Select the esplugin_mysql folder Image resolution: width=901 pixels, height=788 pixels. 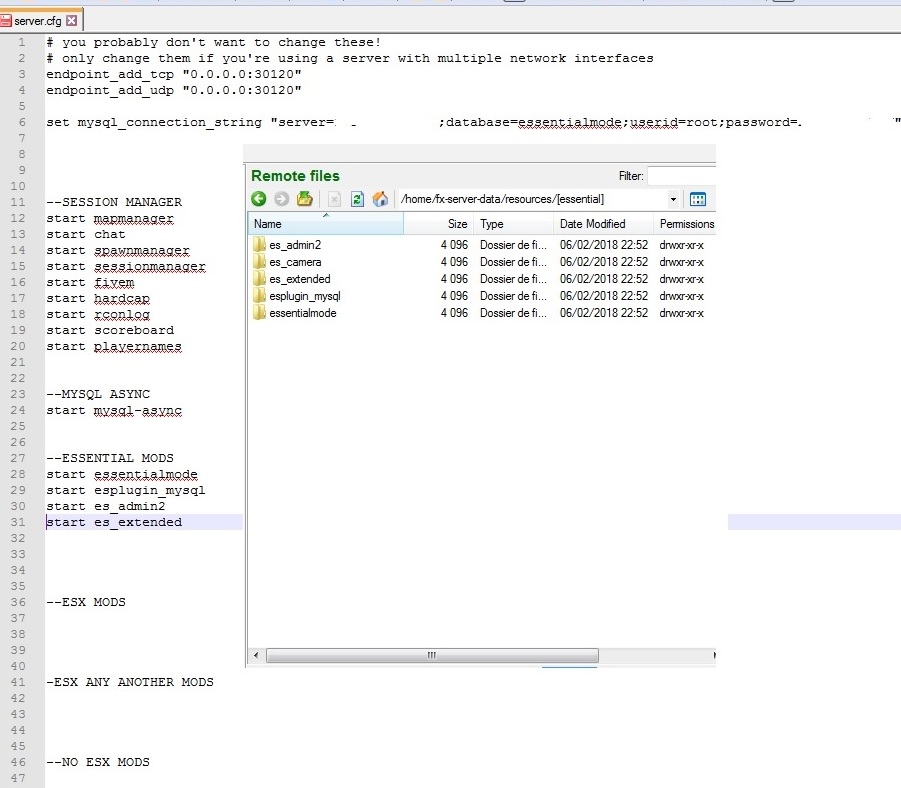click(305, 296)
